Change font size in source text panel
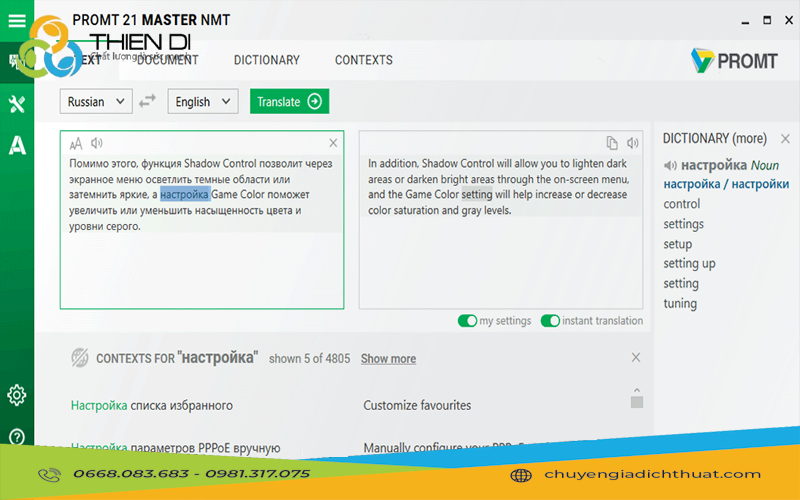The width and height of the screenshot is (800, 500). (76, 143)
